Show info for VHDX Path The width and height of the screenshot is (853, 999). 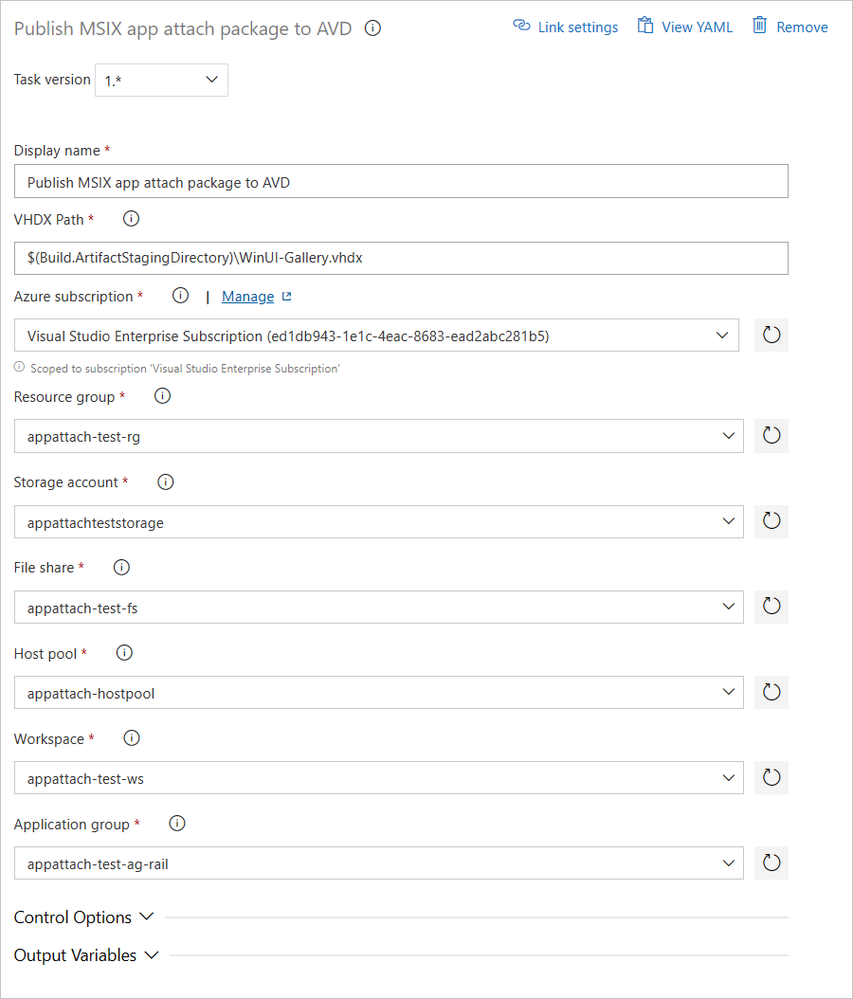[131, 219]
